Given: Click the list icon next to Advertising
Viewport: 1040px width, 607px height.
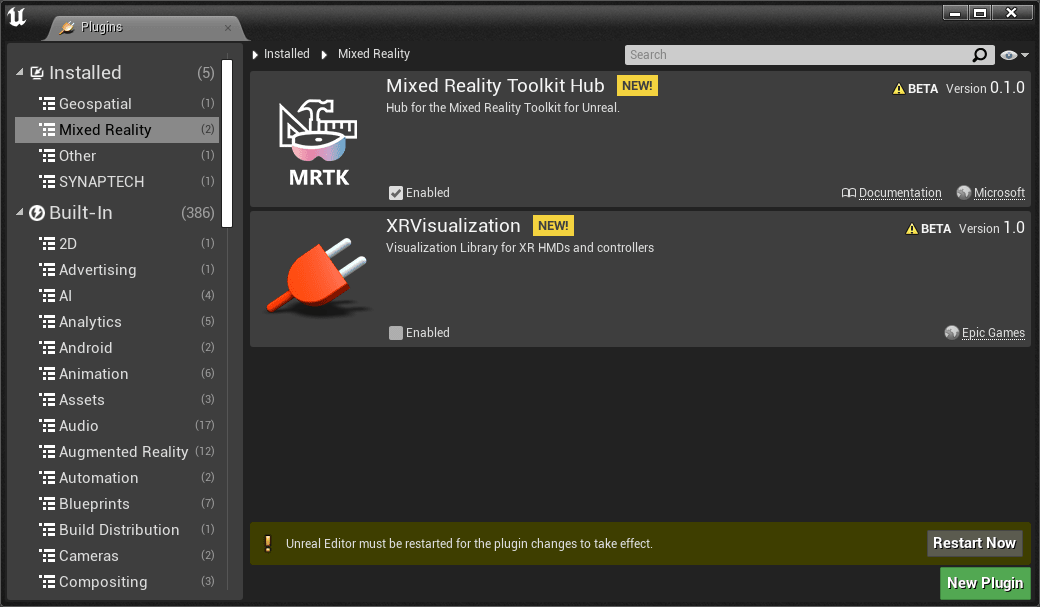Looking at the screenshot, I should coord(47,269).
